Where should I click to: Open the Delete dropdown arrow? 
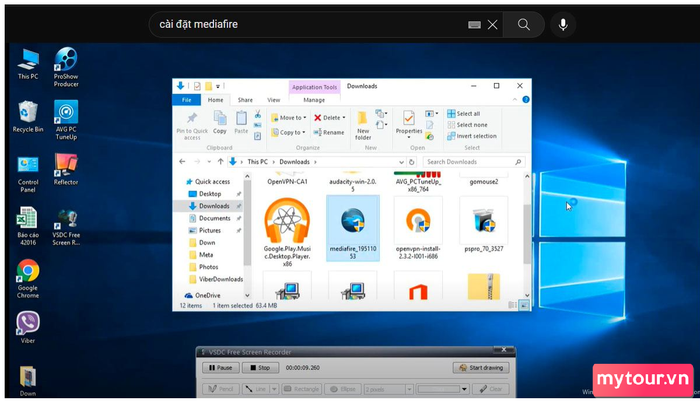click(344, 117)
